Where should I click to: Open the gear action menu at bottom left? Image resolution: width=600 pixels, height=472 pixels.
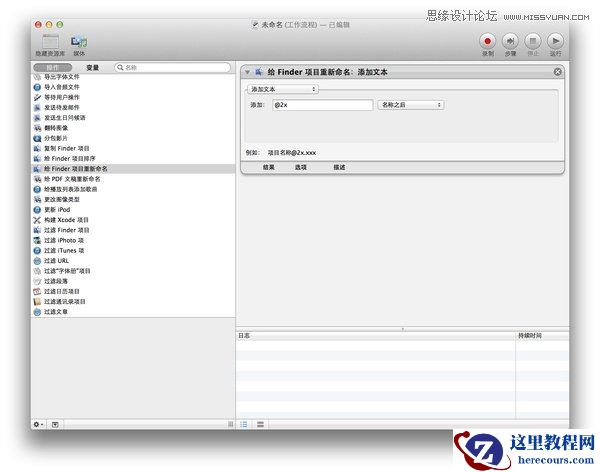point(38,424)
